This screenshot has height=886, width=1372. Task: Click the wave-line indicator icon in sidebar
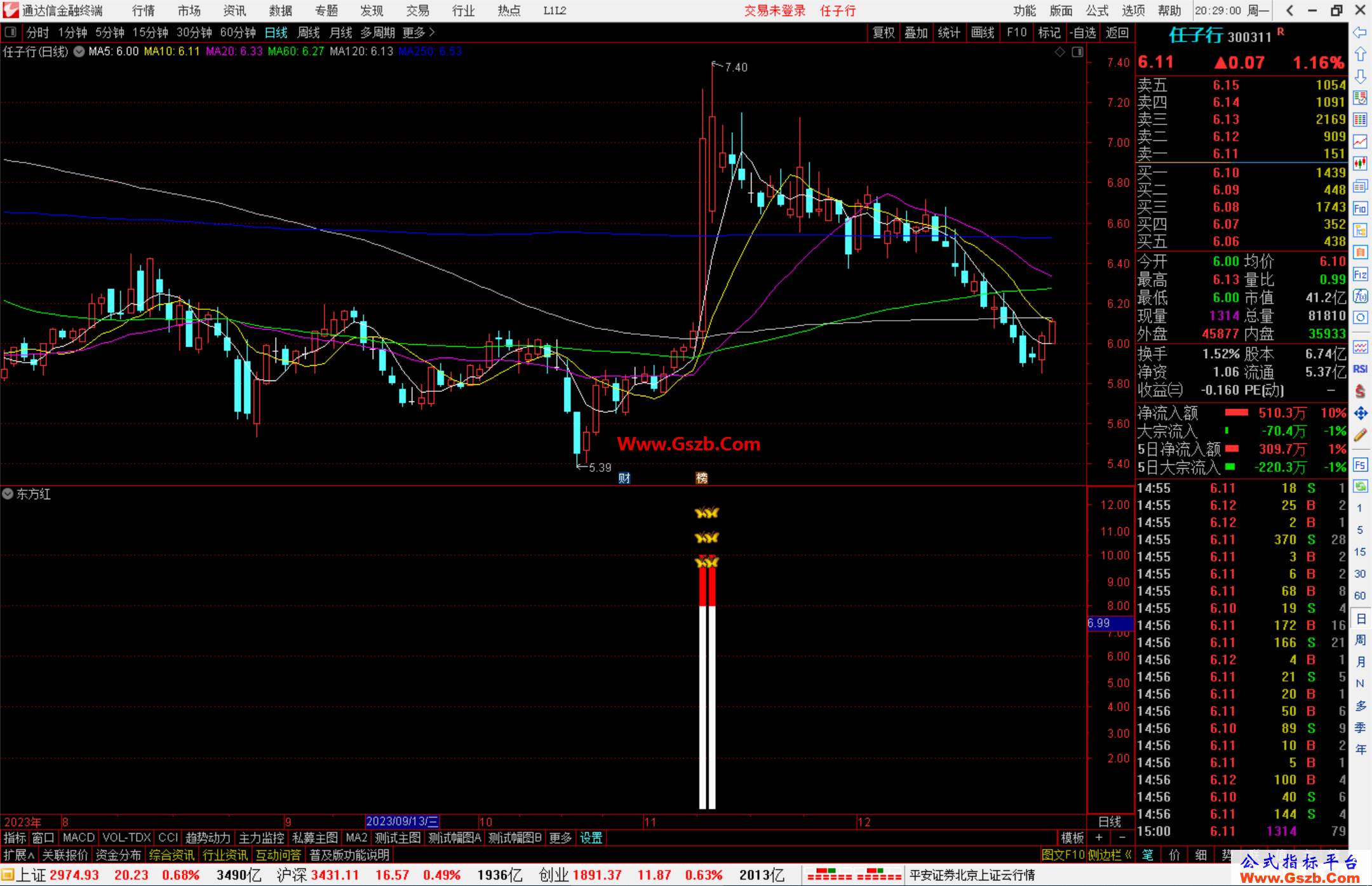pos(1360,347)
